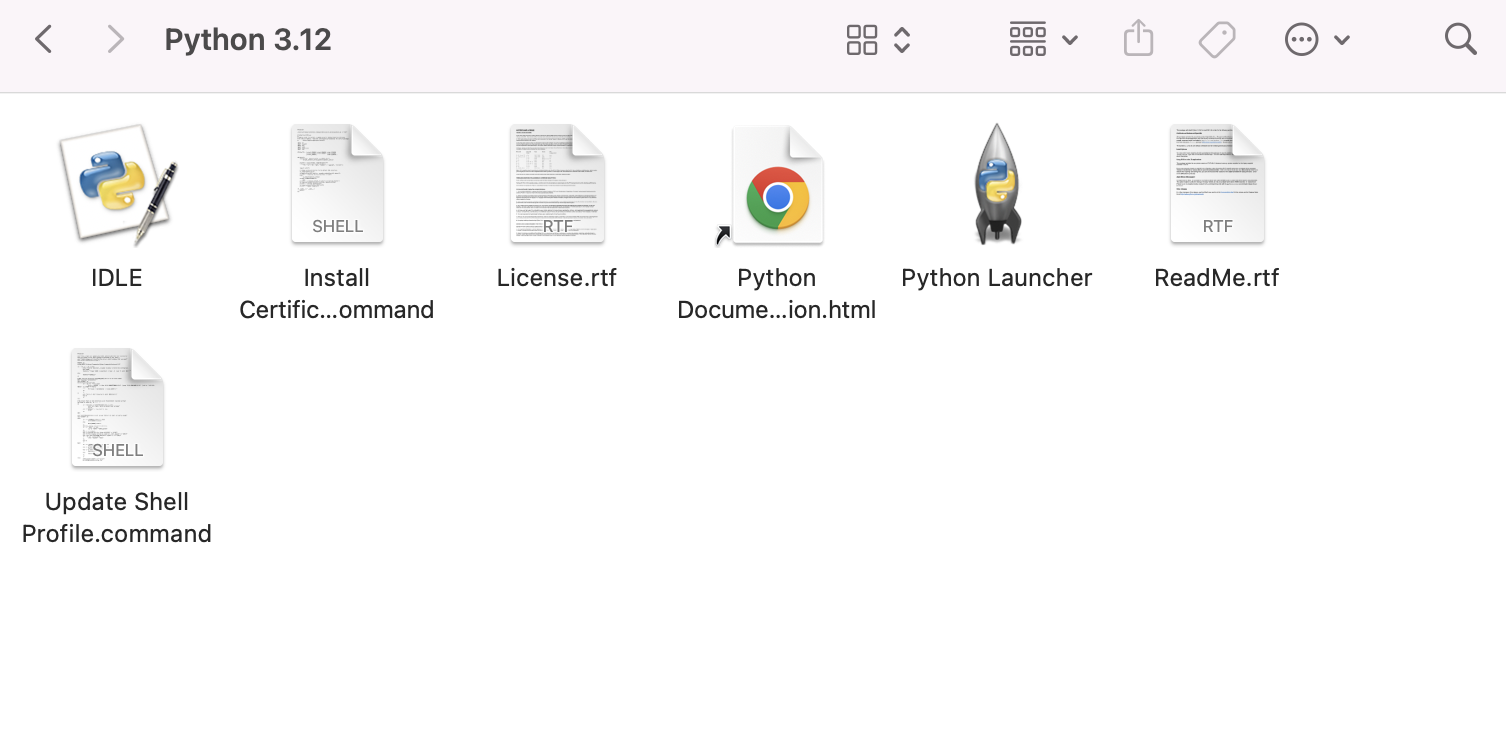
Task: Select Install Certificates.command shell file icon
Action: pos(337,184)
